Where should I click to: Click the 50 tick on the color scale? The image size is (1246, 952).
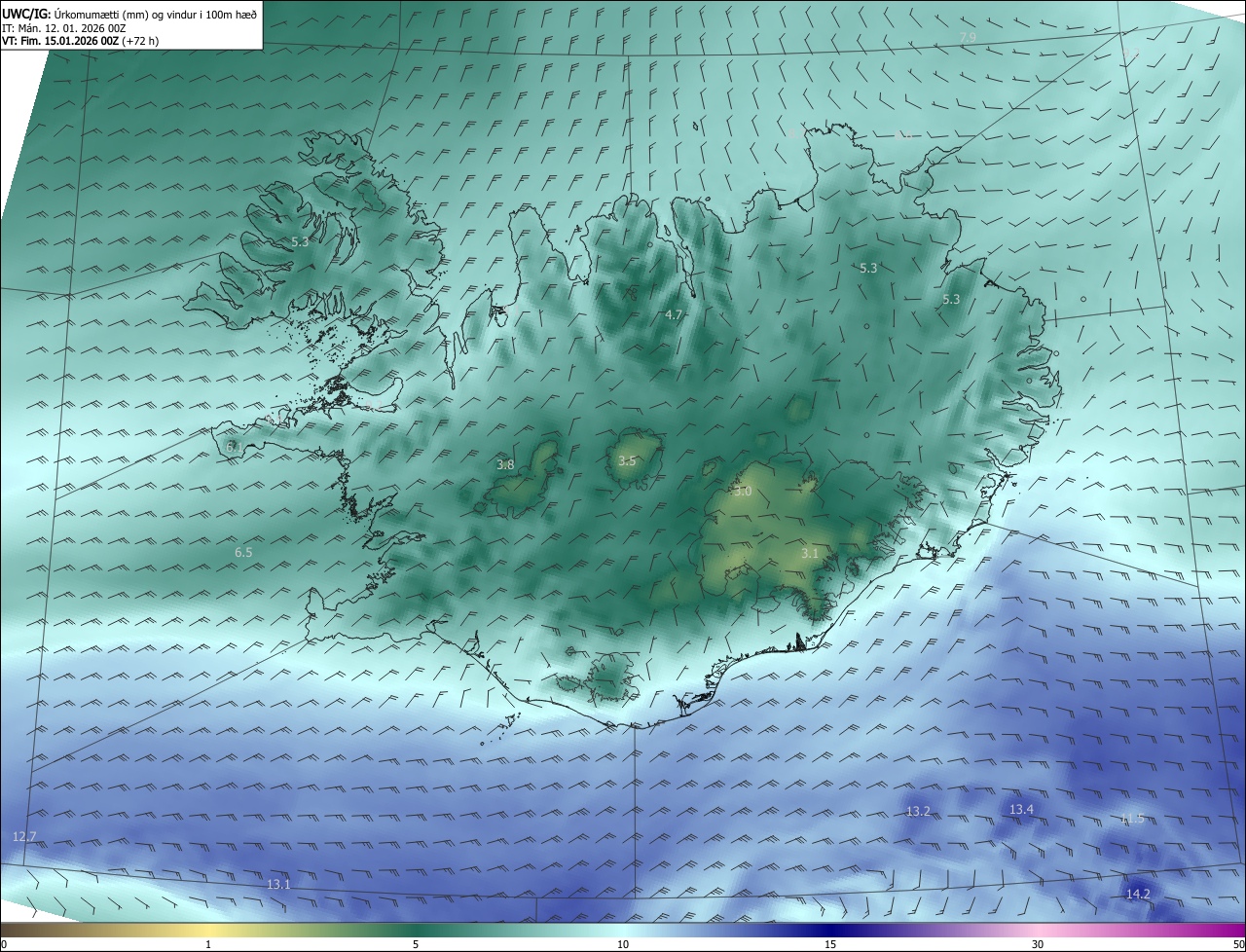tap(1238, 944)
